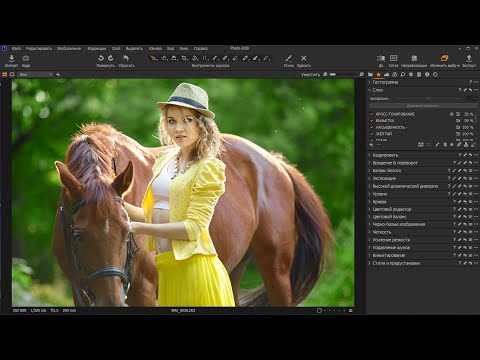
Task: Click the picker icon on the White Balance row
Action: click(x=454, y=171)
